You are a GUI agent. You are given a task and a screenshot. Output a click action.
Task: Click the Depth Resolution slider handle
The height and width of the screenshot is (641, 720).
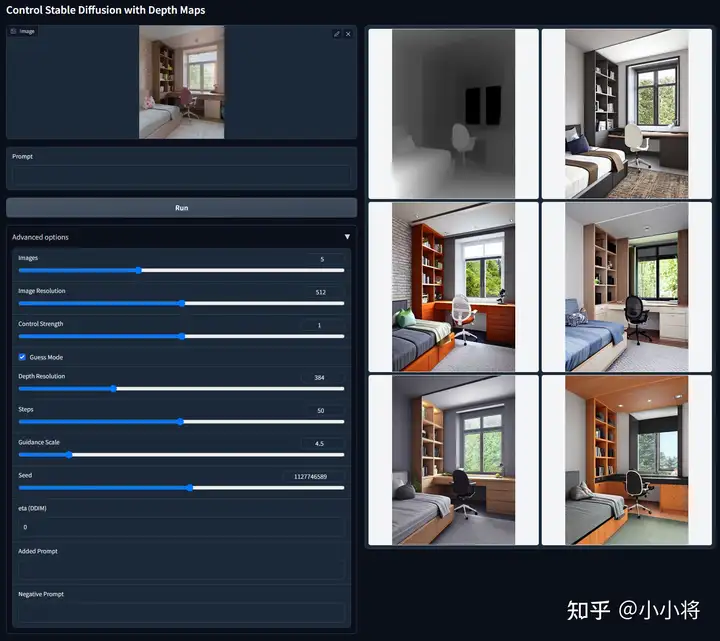tap(113, 388)
